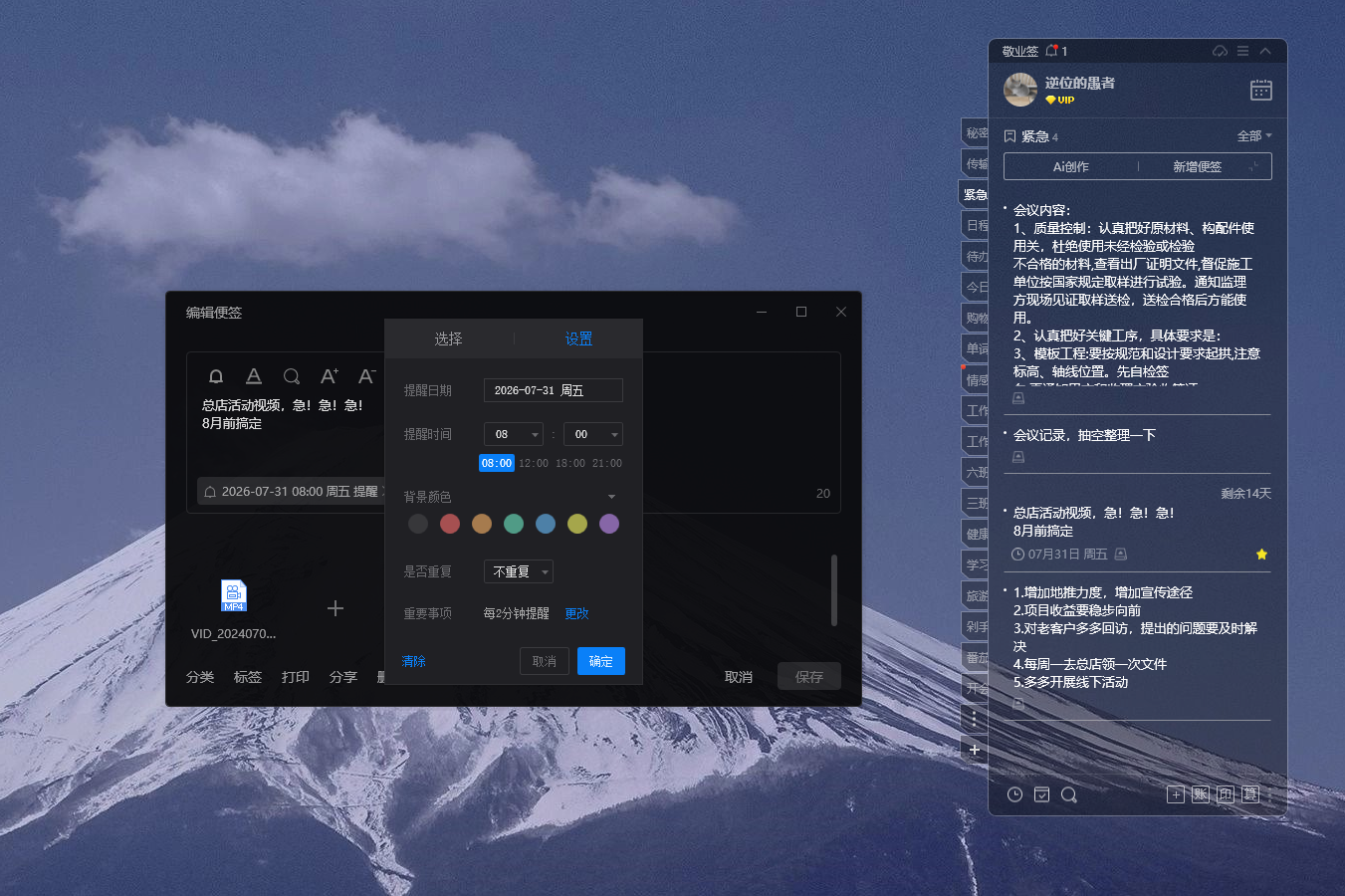Open the minute dropdown showing 00
Image resolution: width=1345 pixels, height=896 pixels.
[592, 434]
